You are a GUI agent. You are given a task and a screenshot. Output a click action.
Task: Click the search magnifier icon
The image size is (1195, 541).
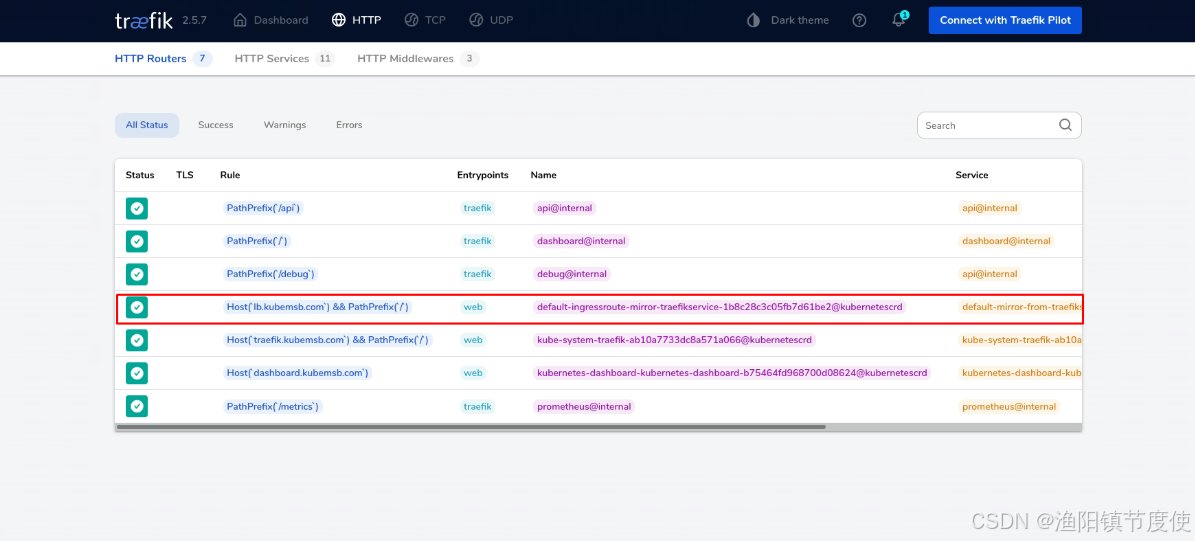1065,125
